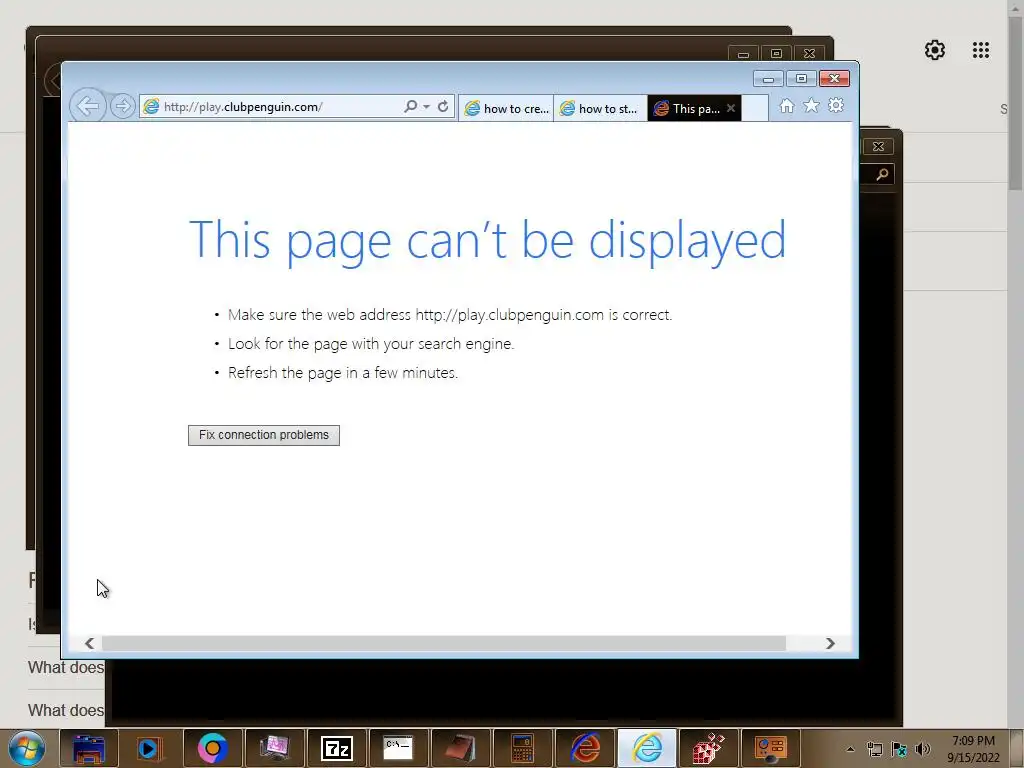The image size is (1024, 768).
Task: Open the file explorer taskbar icon
Action: (x=89, y=748)
